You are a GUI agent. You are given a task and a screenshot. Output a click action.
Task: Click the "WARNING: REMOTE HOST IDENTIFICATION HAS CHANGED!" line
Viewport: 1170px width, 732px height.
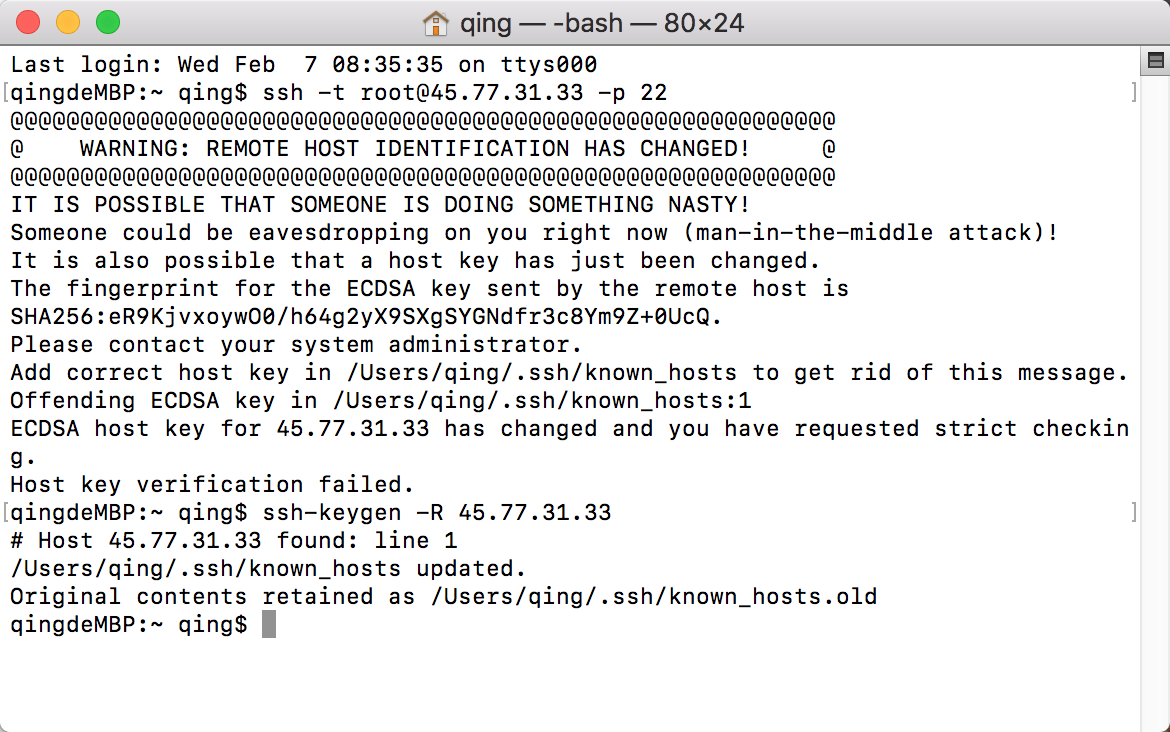pyautogui.click(x=414, y=148)
